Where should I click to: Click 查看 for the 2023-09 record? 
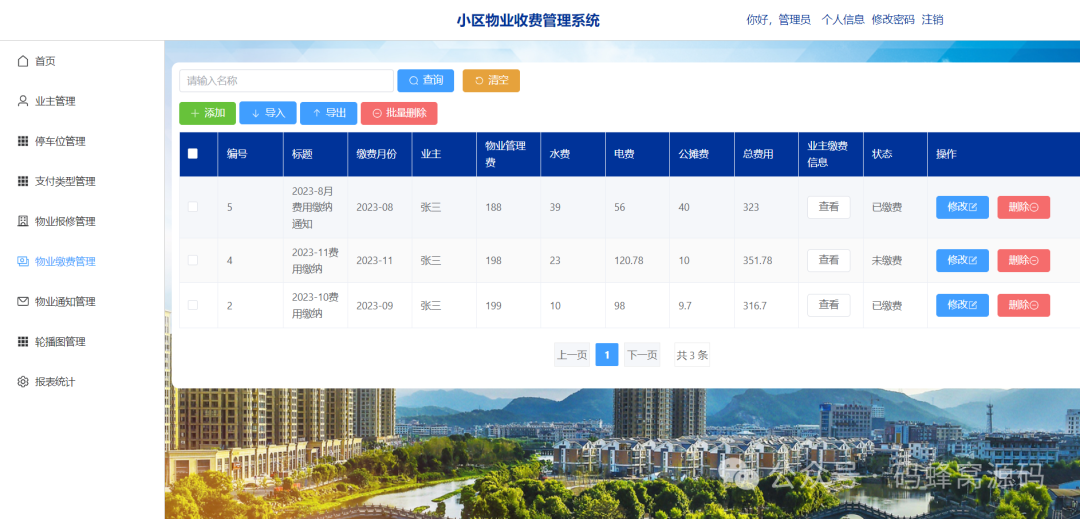(x=829, y=305)
